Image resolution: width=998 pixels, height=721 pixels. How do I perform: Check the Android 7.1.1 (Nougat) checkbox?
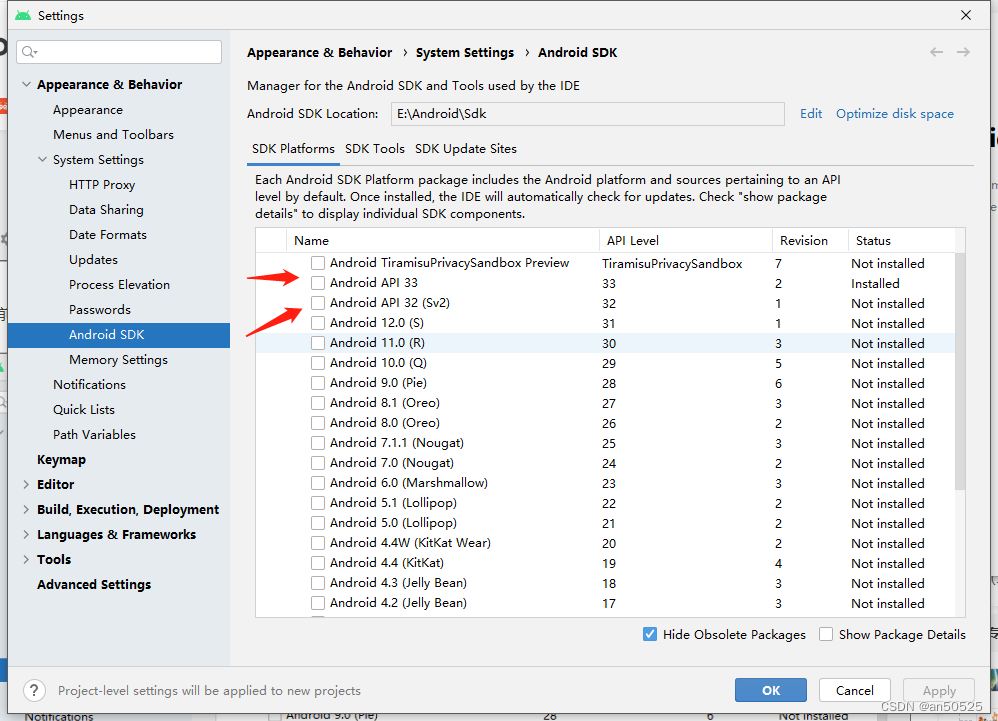click(318, 443)
